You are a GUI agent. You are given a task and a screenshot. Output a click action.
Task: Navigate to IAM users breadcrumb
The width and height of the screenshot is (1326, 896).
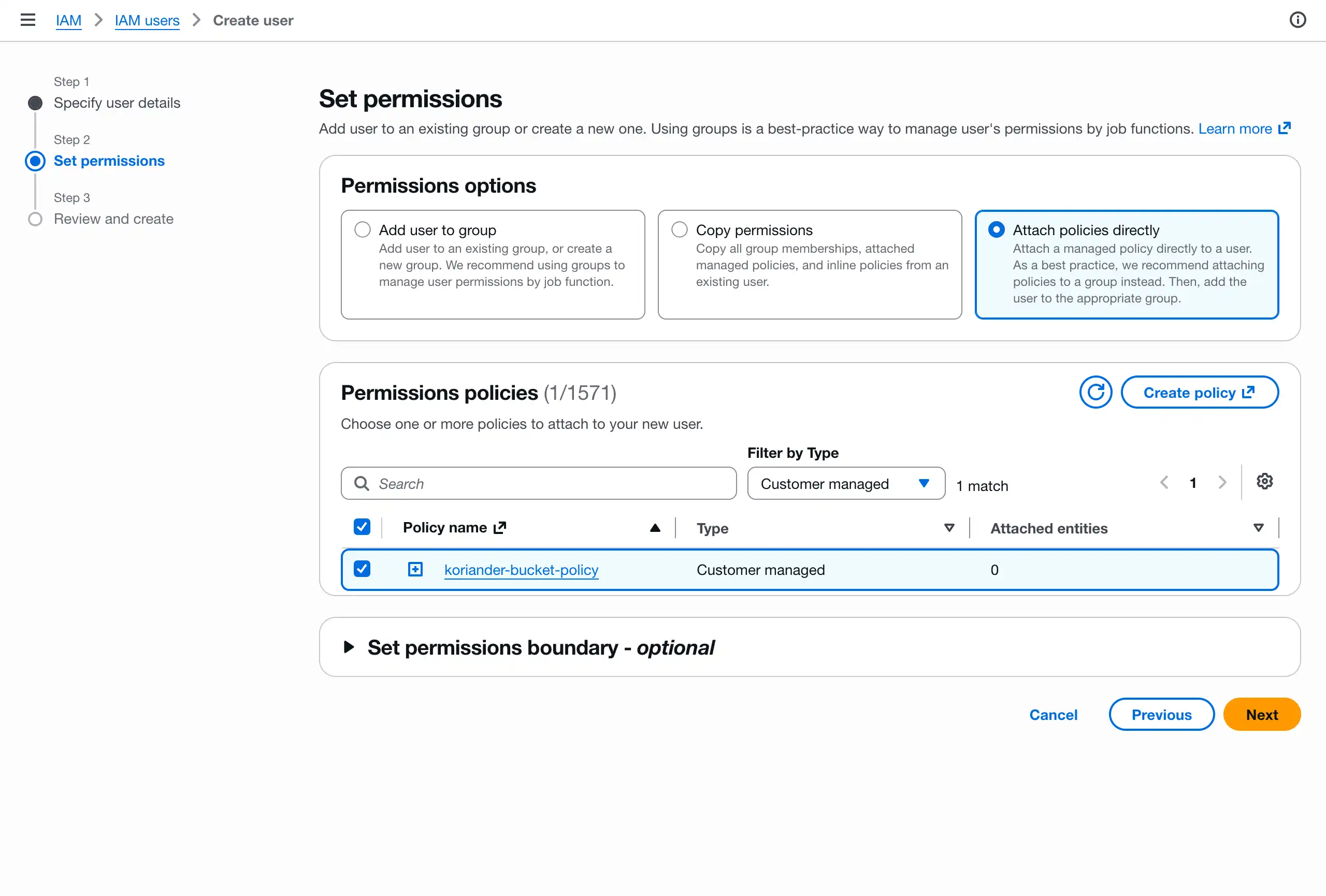click(147, 21)
